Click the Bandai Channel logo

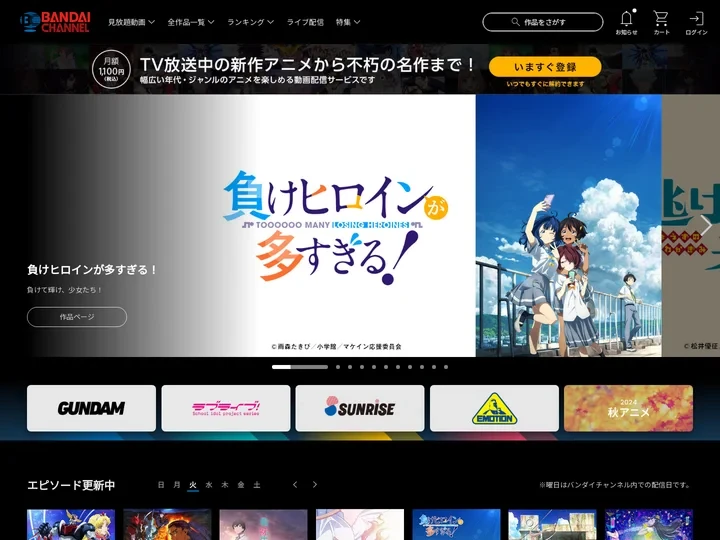[55, 22]
